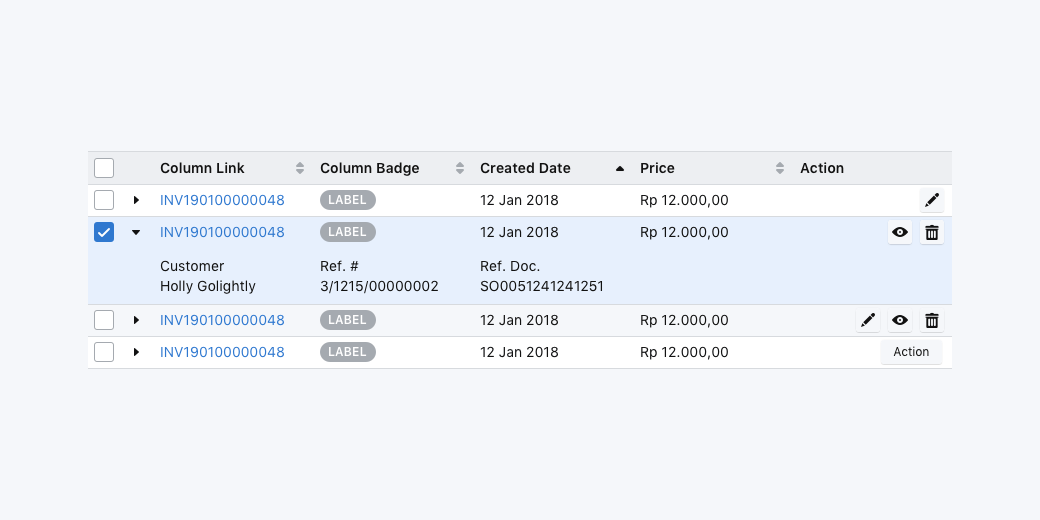
Task: Click the trash delete icon in selected row
Action: [x=931, y=233]
